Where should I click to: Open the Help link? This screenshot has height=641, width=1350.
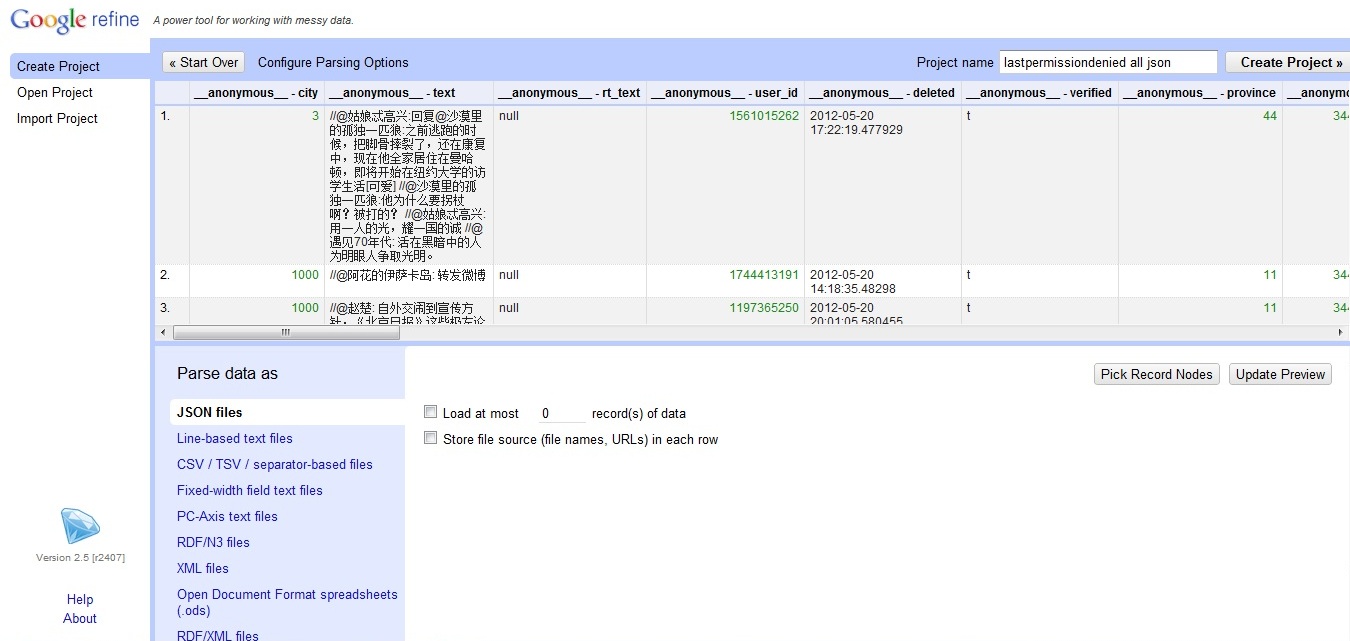(x=80, y=599)
